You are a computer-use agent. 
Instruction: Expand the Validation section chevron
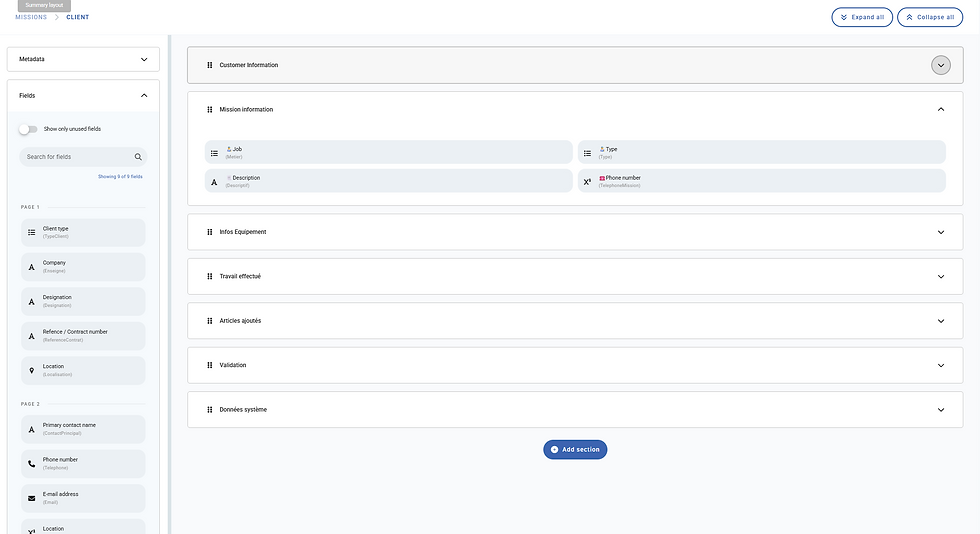941,365
